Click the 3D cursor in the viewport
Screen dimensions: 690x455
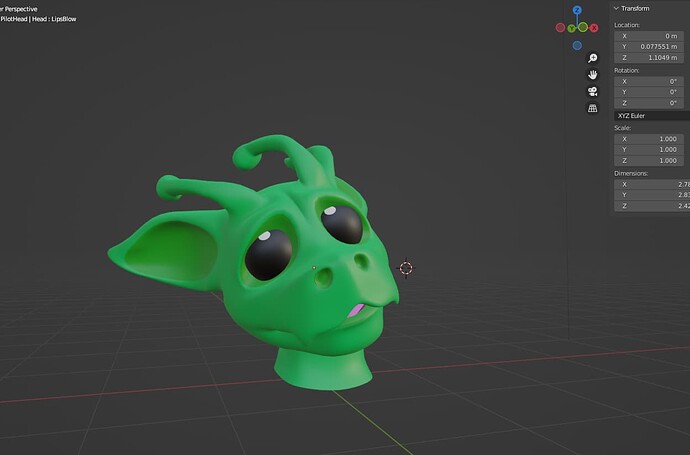point(406,268)
